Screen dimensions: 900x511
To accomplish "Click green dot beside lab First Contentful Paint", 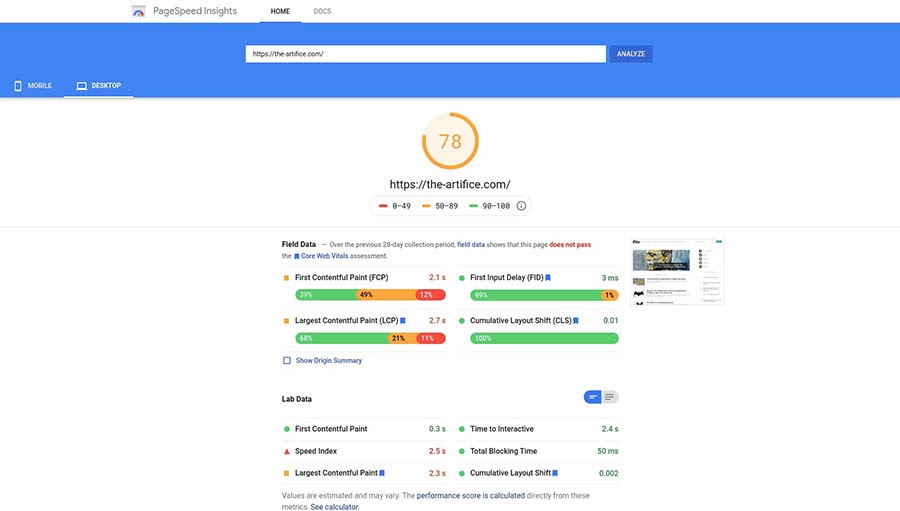I will click(x=286, y=429).
